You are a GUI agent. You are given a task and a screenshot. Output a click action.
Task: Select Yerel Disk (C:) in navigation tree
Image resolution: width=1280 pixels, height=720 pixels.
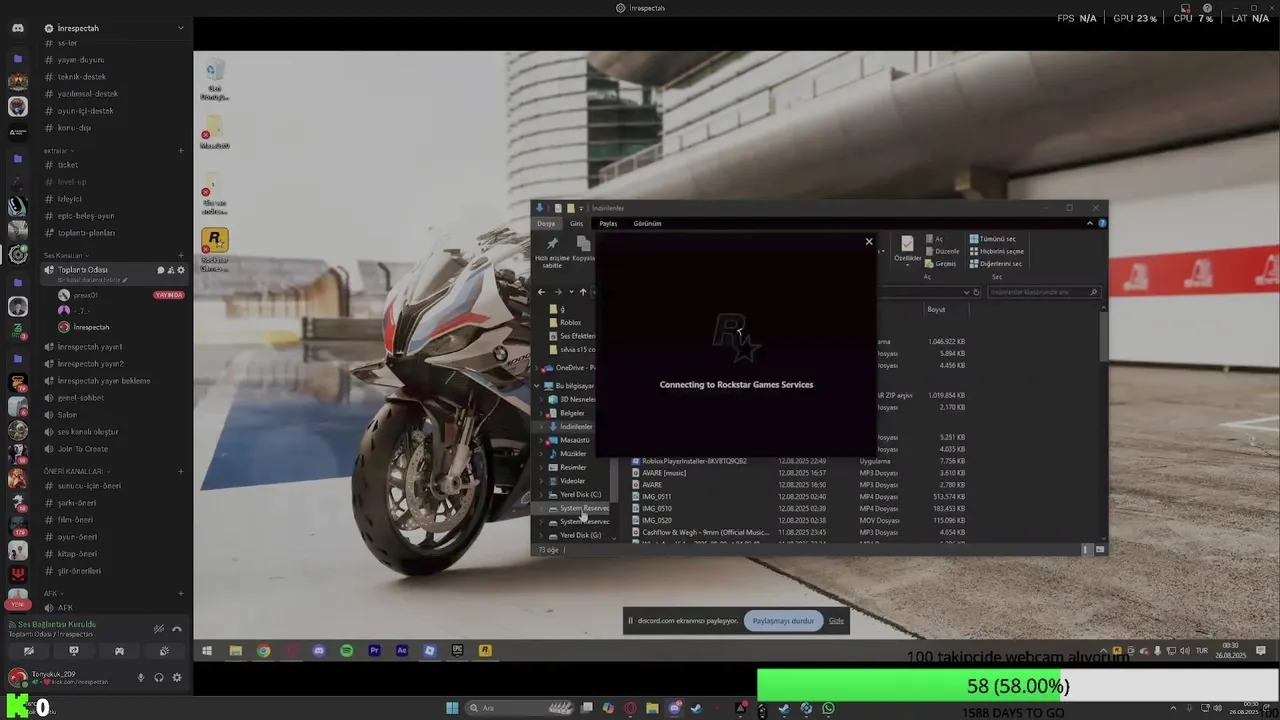pos(580,494)
